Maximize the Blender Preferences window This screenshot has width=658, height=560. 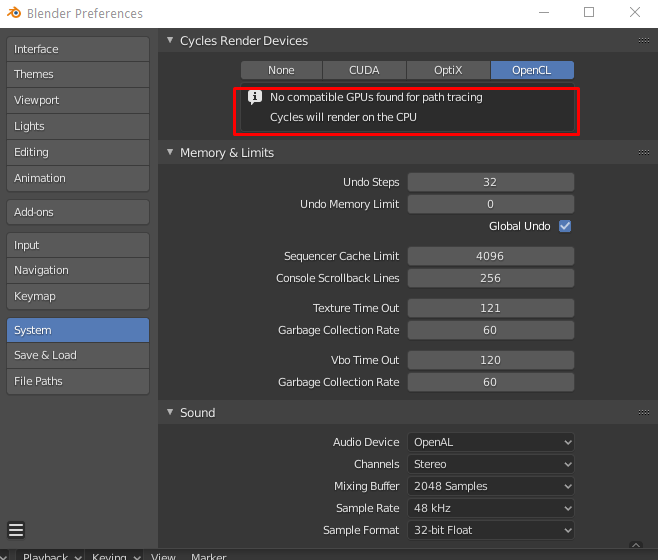point(589,12)
